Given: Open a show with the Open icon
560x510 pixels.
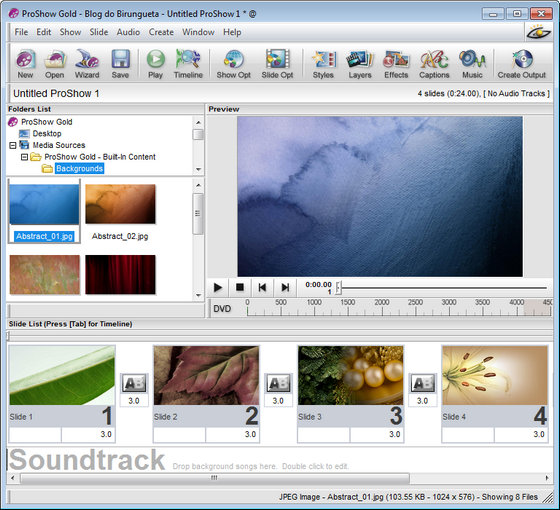Looking at the screenshot, I should 54,64.
